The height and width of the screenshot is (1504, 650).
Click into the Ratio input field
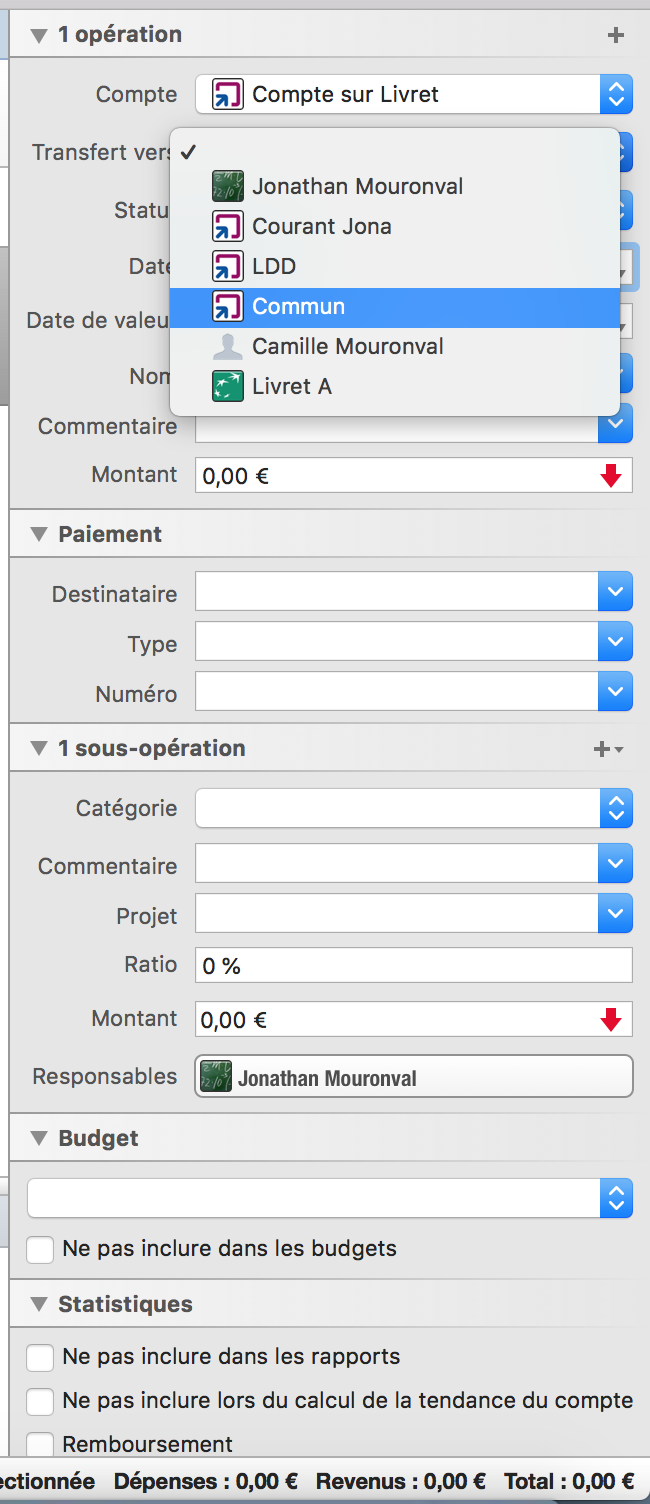[x=414, y=966]
